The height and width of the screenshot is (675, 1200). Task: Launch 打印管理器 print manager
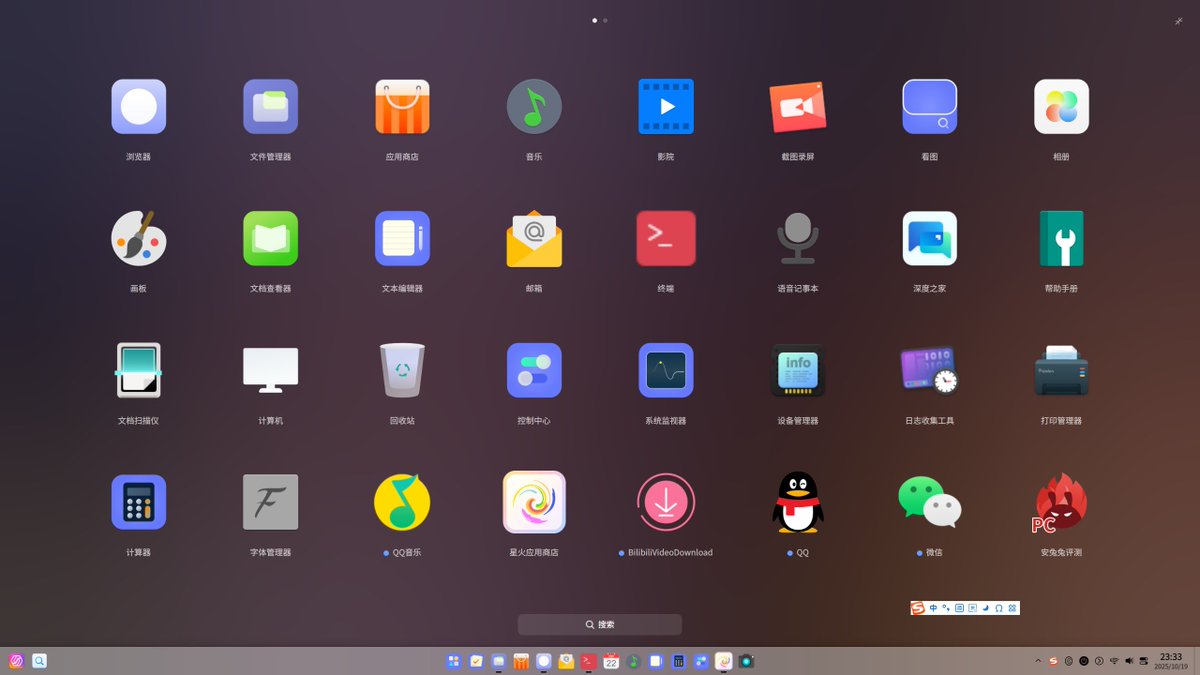(x=1061, y=370)
